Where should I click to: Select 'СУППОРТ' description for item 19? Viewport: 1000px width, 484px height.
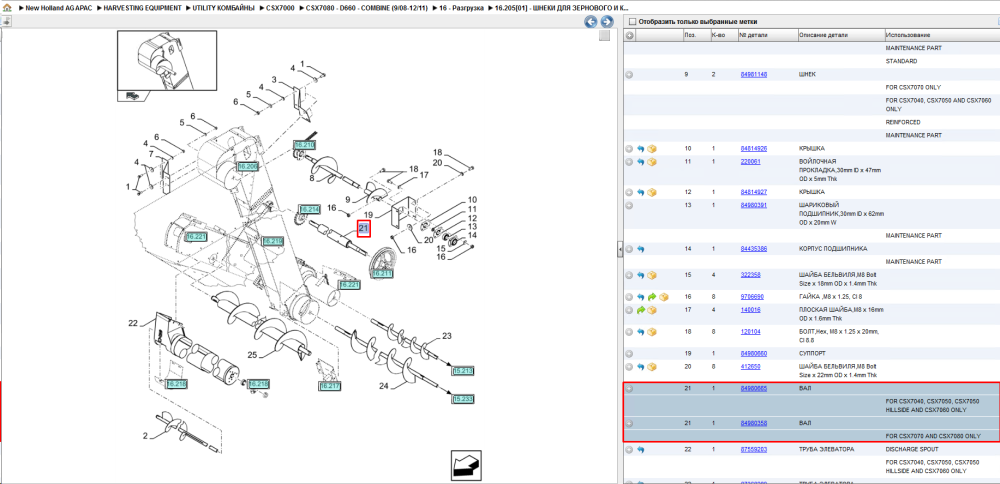click(x=811, y=353)
